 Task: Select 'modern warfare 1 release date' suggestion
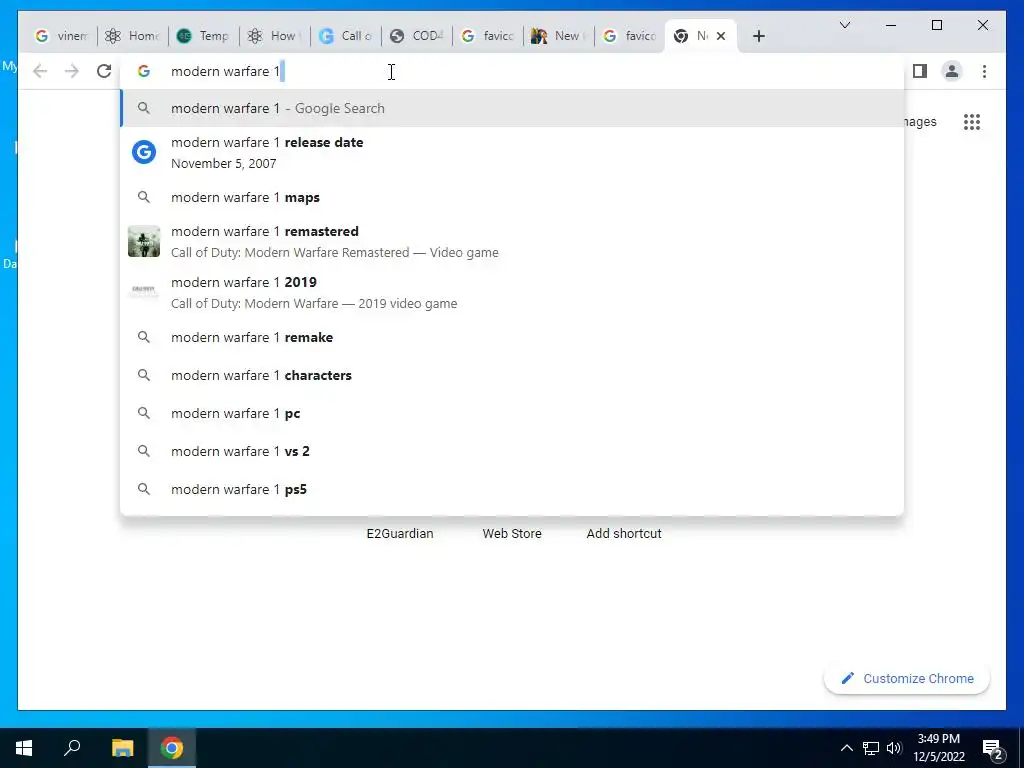coord(512,153)
